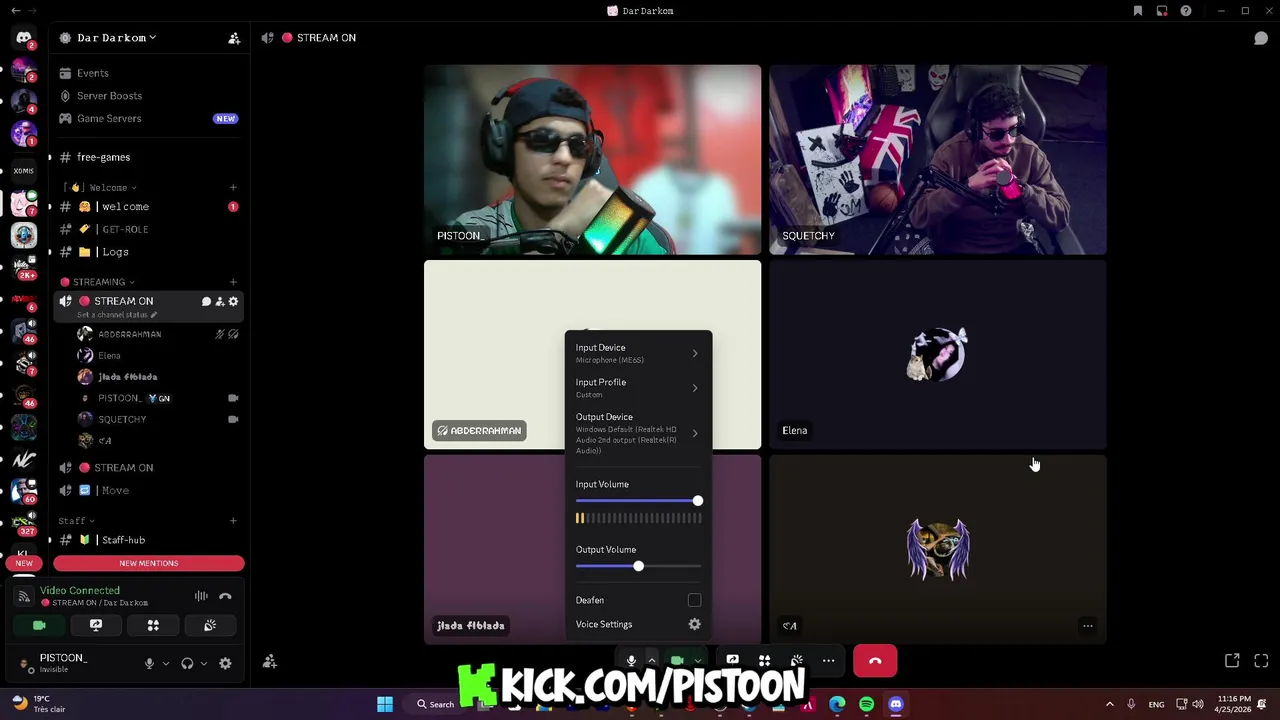This screenshot has width=1280, height=720.
Task: Adjust the Input Volume slider
Action: [x=638, y=501]
